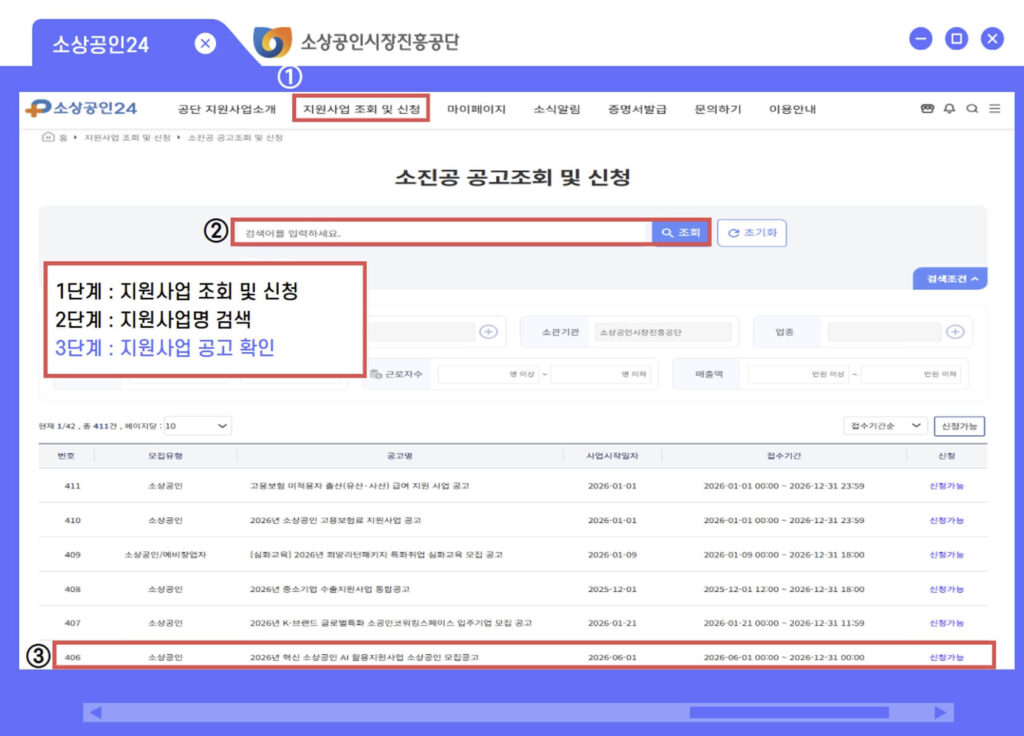Focus the 검색어를 입력하세요 search box
1024x736 pixels.
(443, 233)
